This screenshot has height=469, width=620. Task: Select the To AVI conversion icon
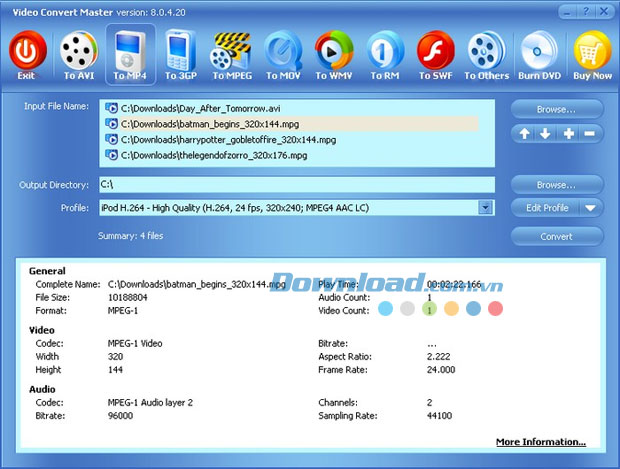pos(79,50)
